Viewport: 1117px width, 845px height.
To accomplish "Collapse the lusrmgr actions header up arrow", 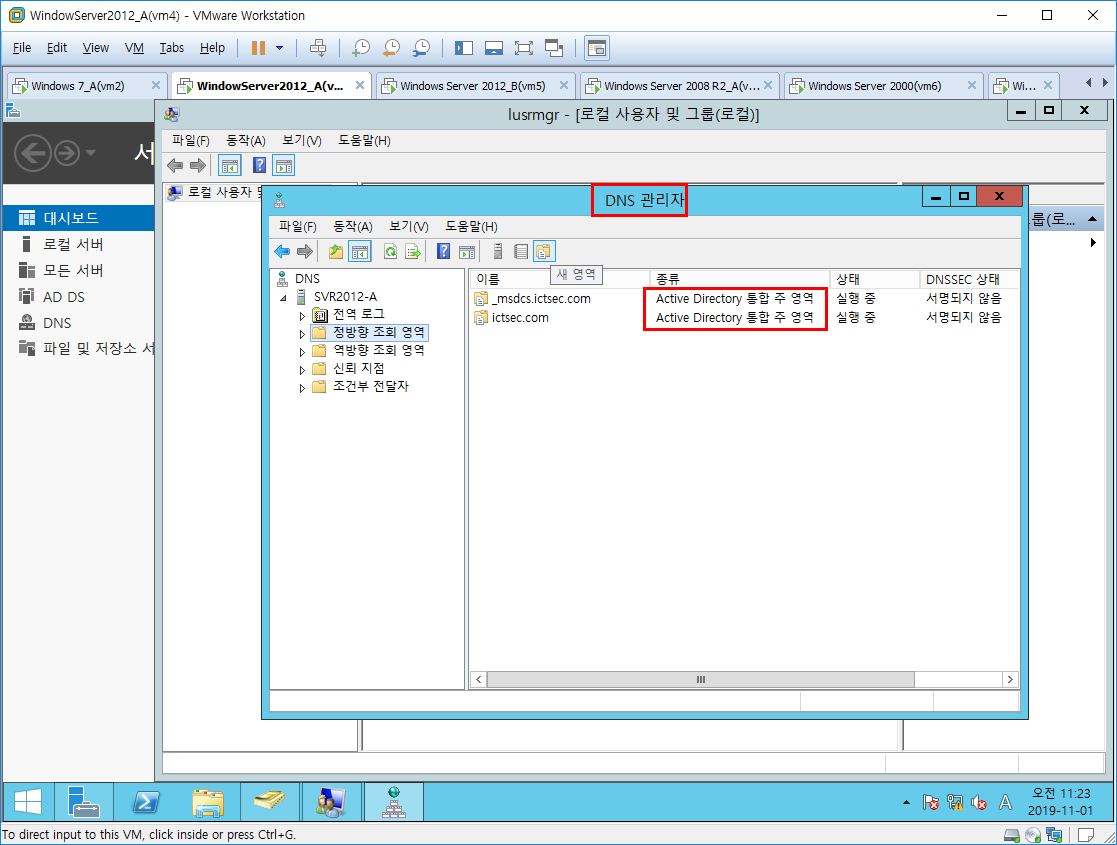I will click(1092, 219).
